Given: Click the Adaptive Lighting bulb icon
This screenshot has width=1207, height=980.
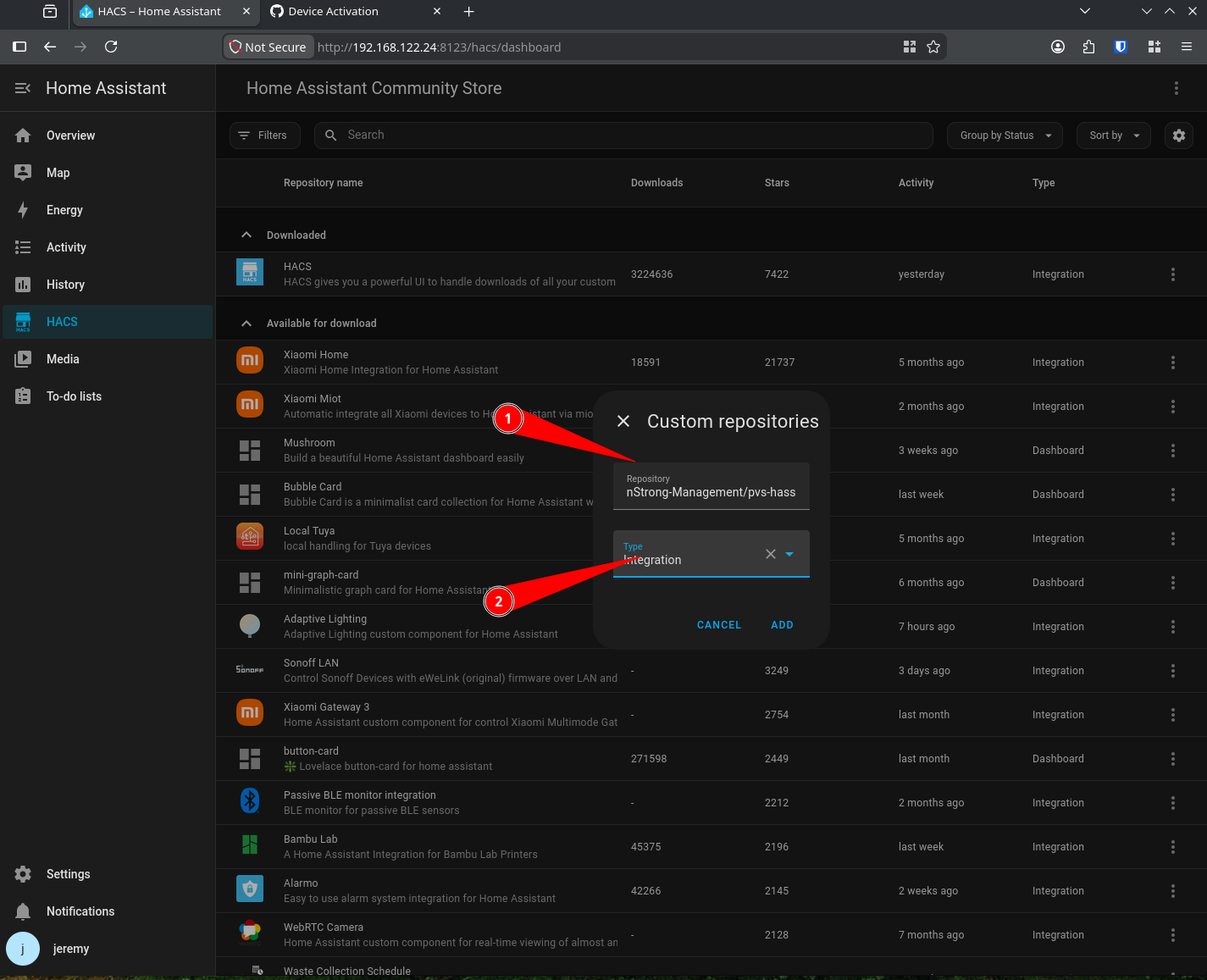Looking at the screenshot, I should coord(250,625).
